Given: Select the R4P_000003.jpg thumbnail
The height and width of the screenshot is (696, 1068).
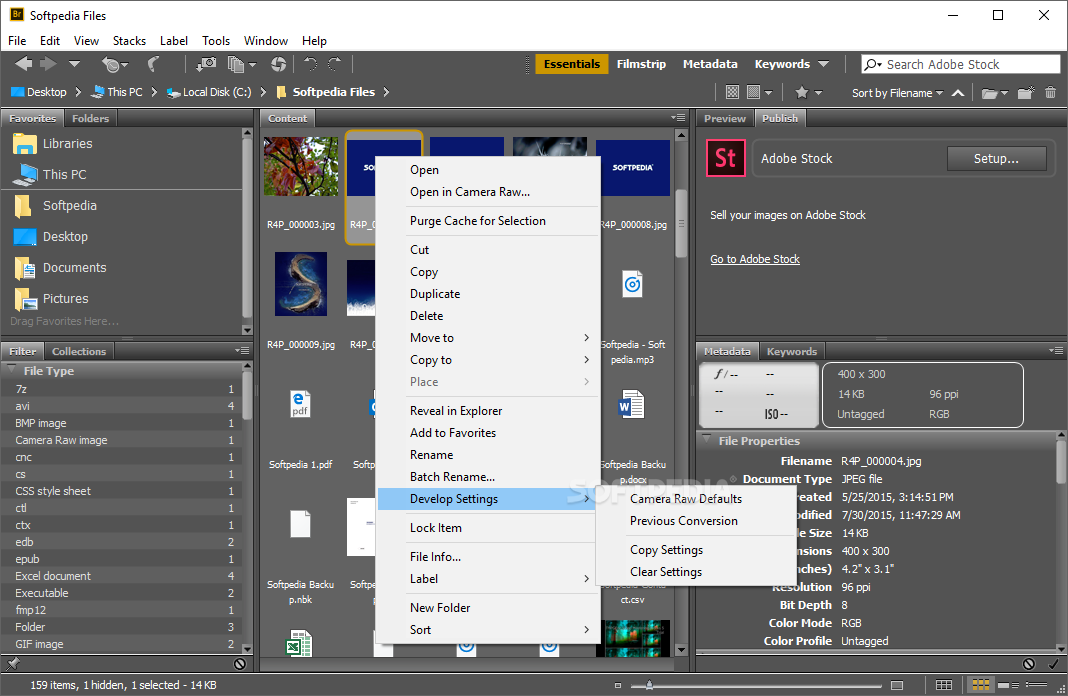Looking at the screenshot, I should tap(300, 167).
